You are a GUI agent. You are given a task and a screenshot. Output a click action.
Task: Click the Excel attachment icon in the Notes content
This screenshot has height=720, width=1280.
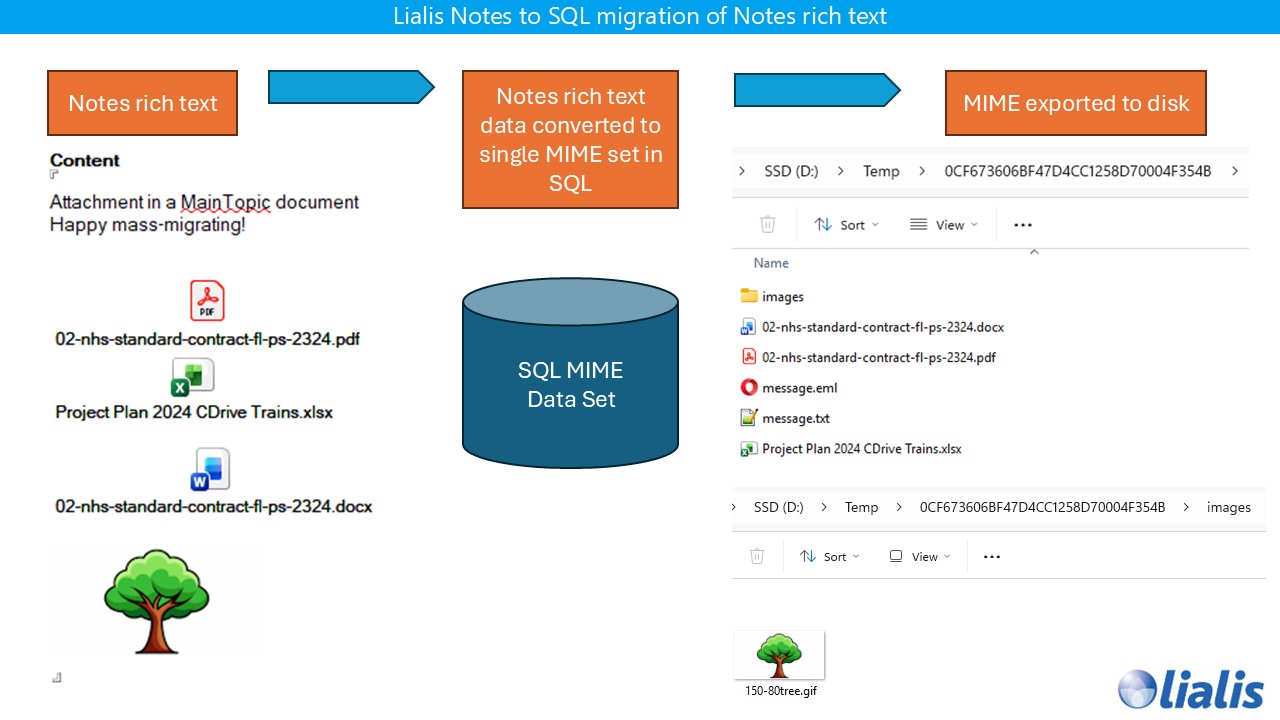191,377
